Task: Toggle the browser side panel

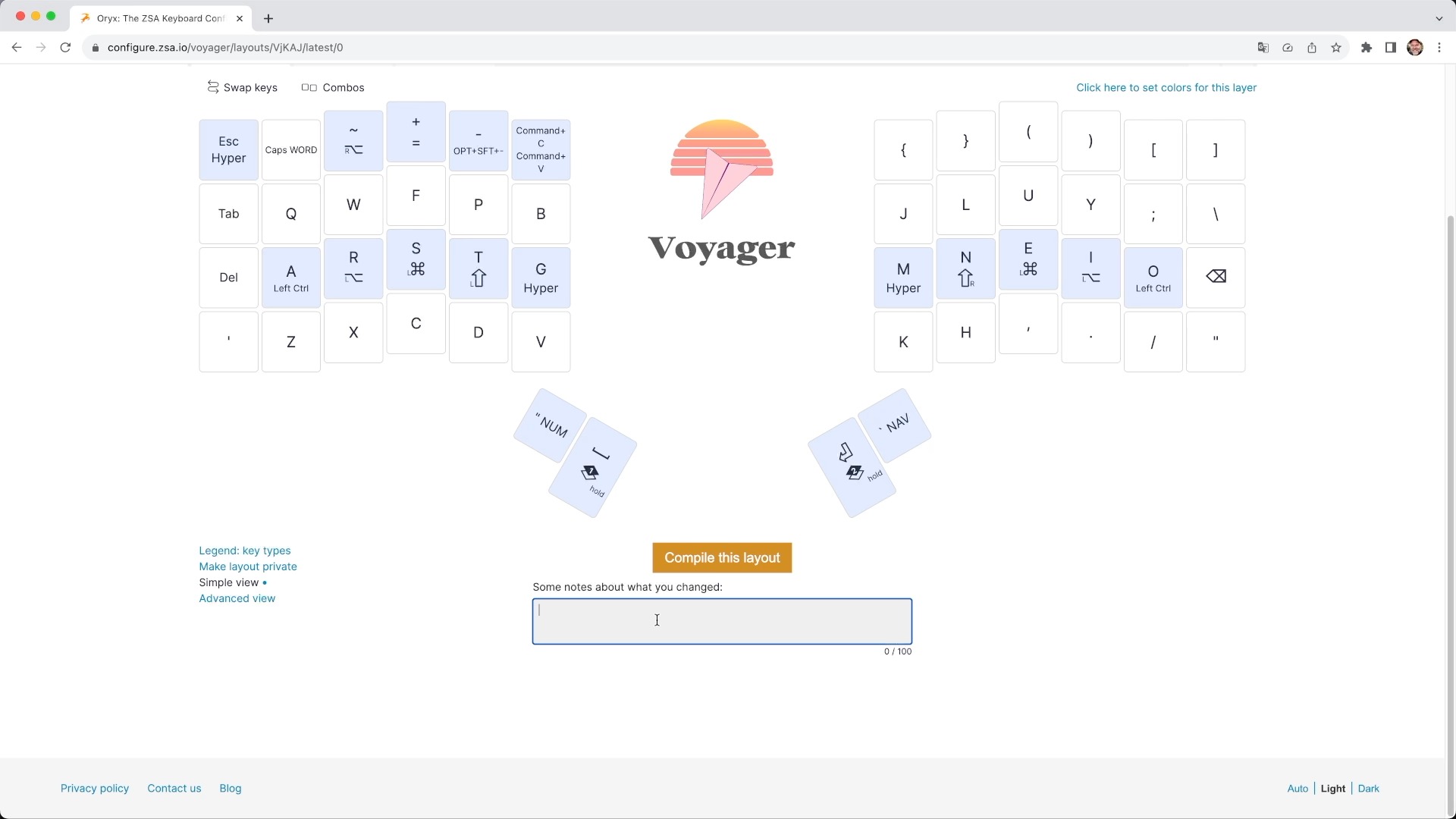Action: (1391, 47)
